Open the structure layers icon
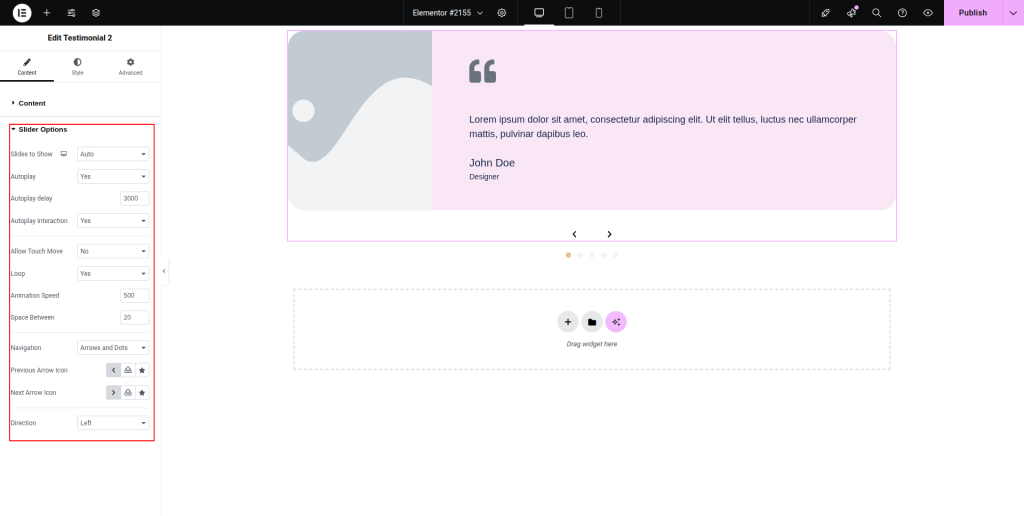The width and height of the screenshot is (1024, 516). pos(96,12)
